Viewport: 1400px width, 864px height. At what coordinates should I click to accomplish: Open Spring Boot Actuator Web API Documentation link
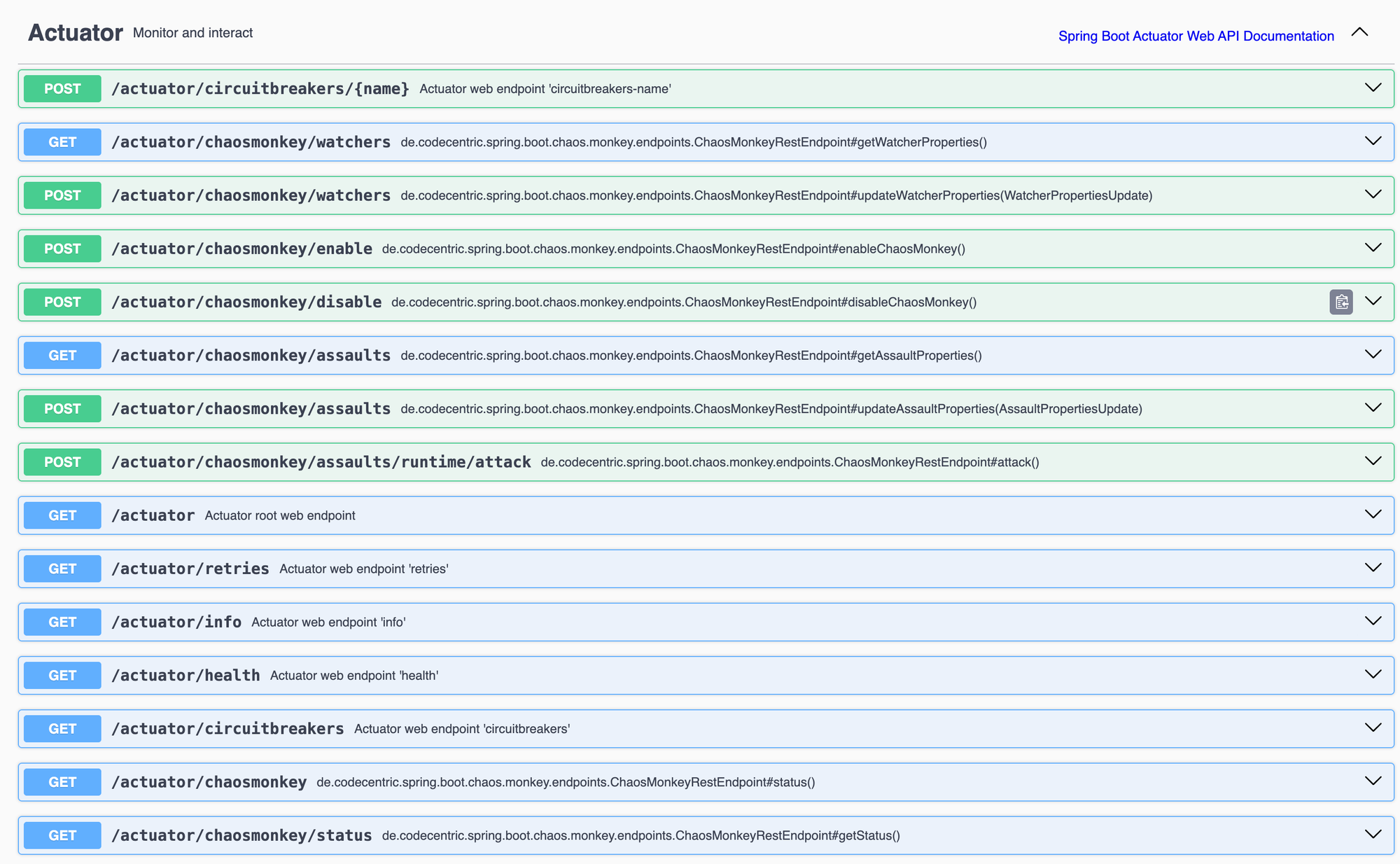click(x=1196, y=36)
